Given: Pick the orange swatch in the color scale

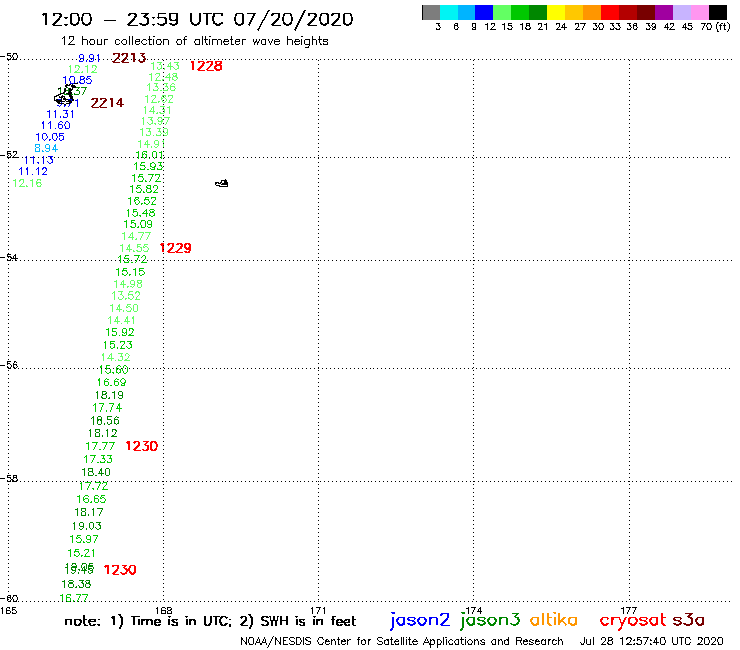Looking at the screenshot, I should tap(592, 12).
